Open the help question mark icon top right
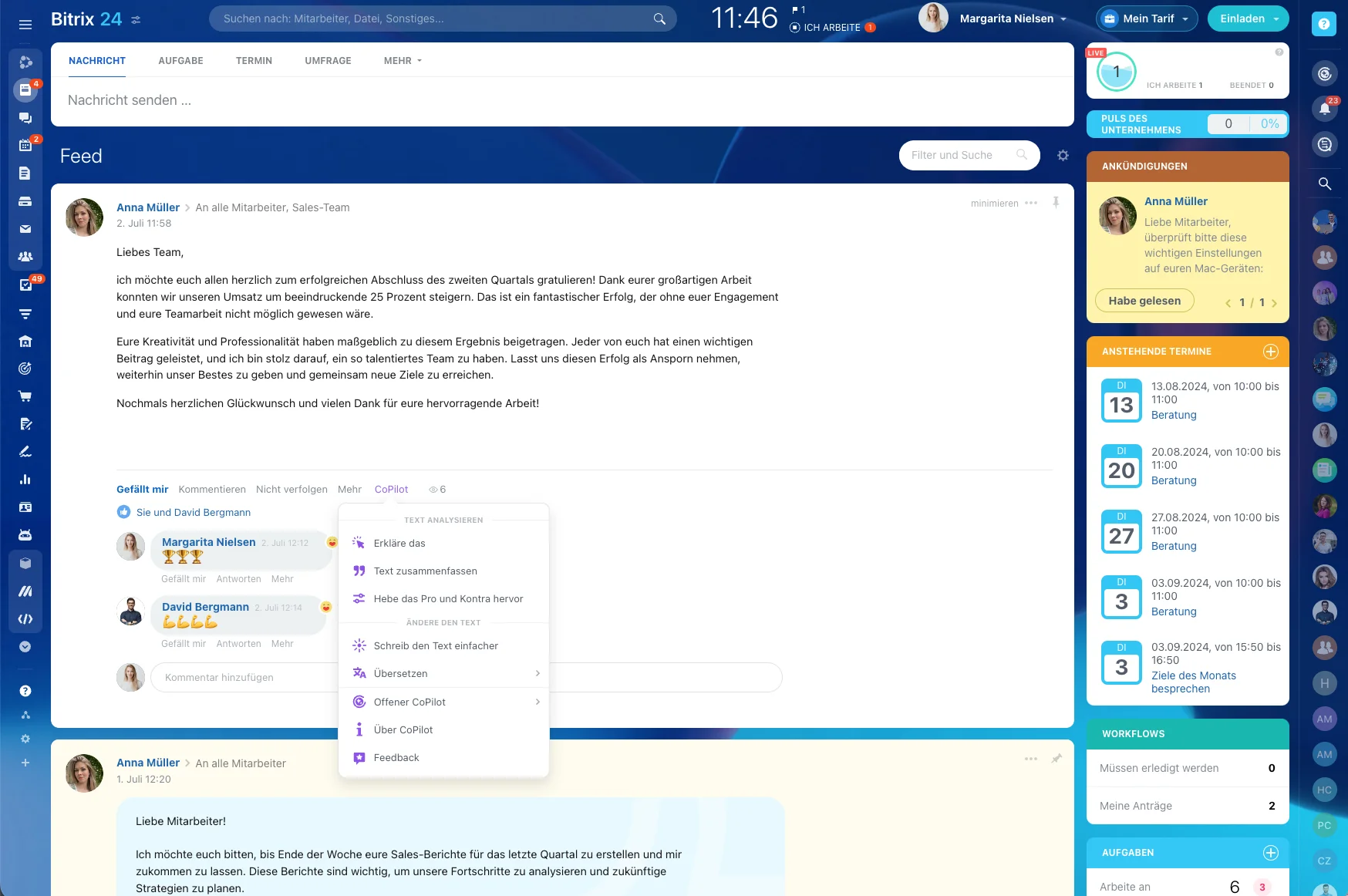Screen dimensions: 1348x896 (x=1323, y=24)
